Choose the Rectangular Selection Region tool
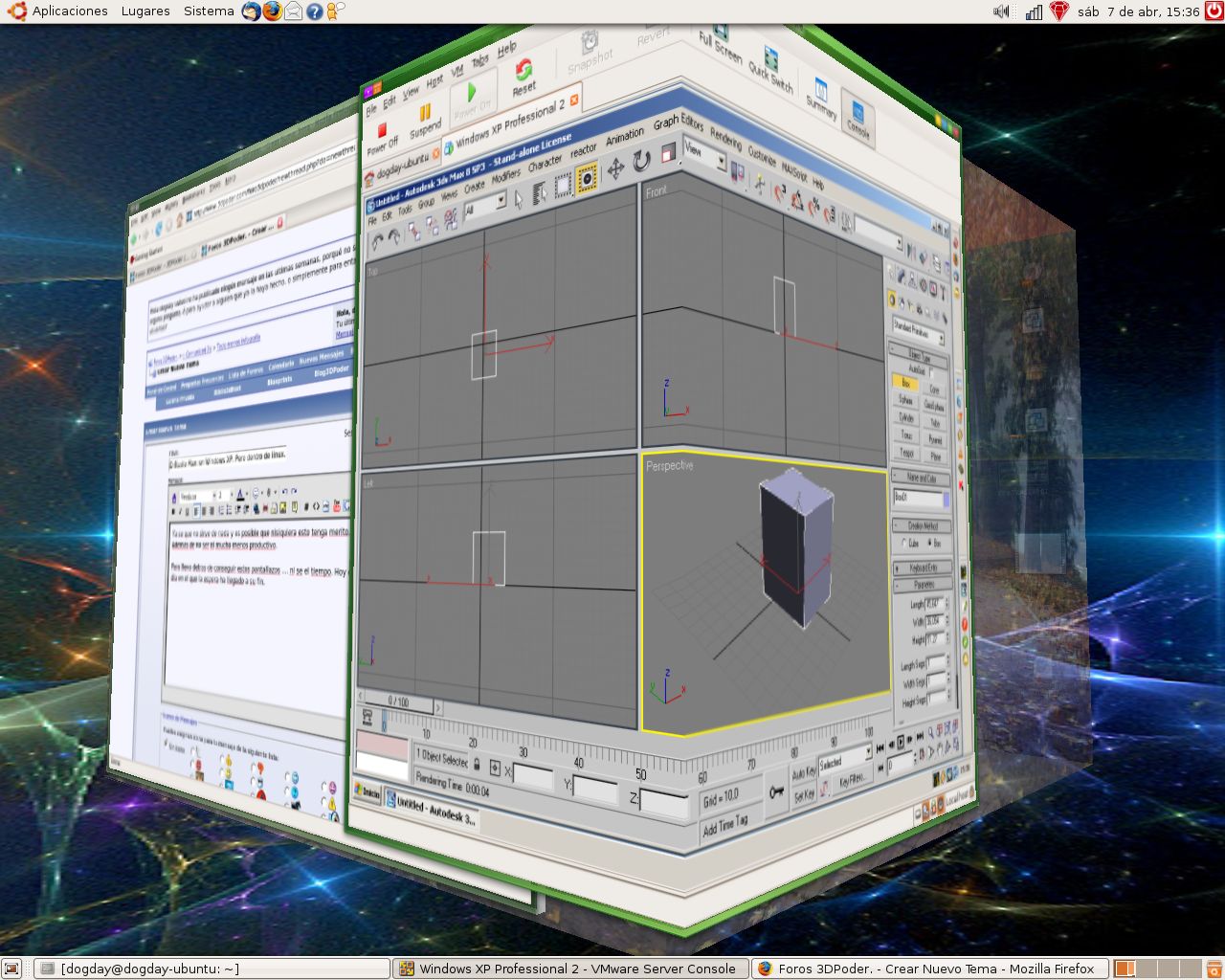The image size is (1225, 980). tap(563, 184)
